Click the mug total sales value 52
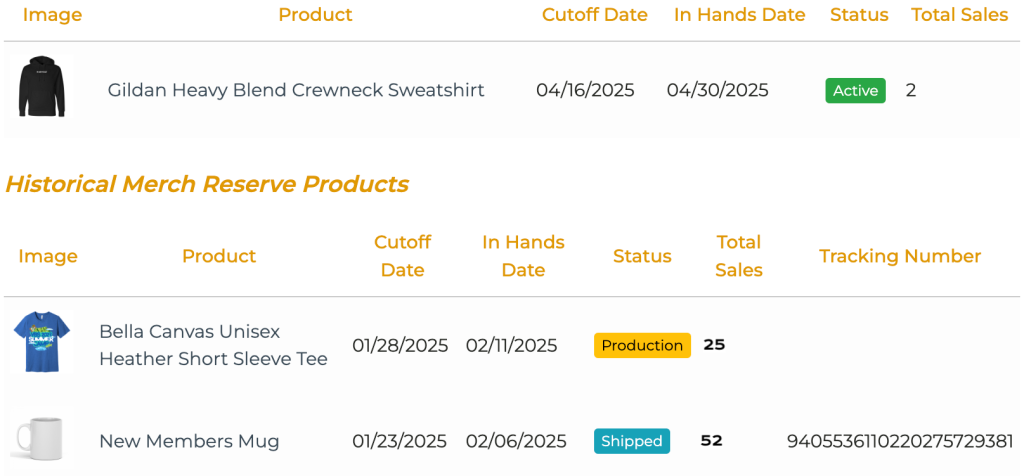The width and height of the screenshot is (1024, 476). (x=711, y=440)
